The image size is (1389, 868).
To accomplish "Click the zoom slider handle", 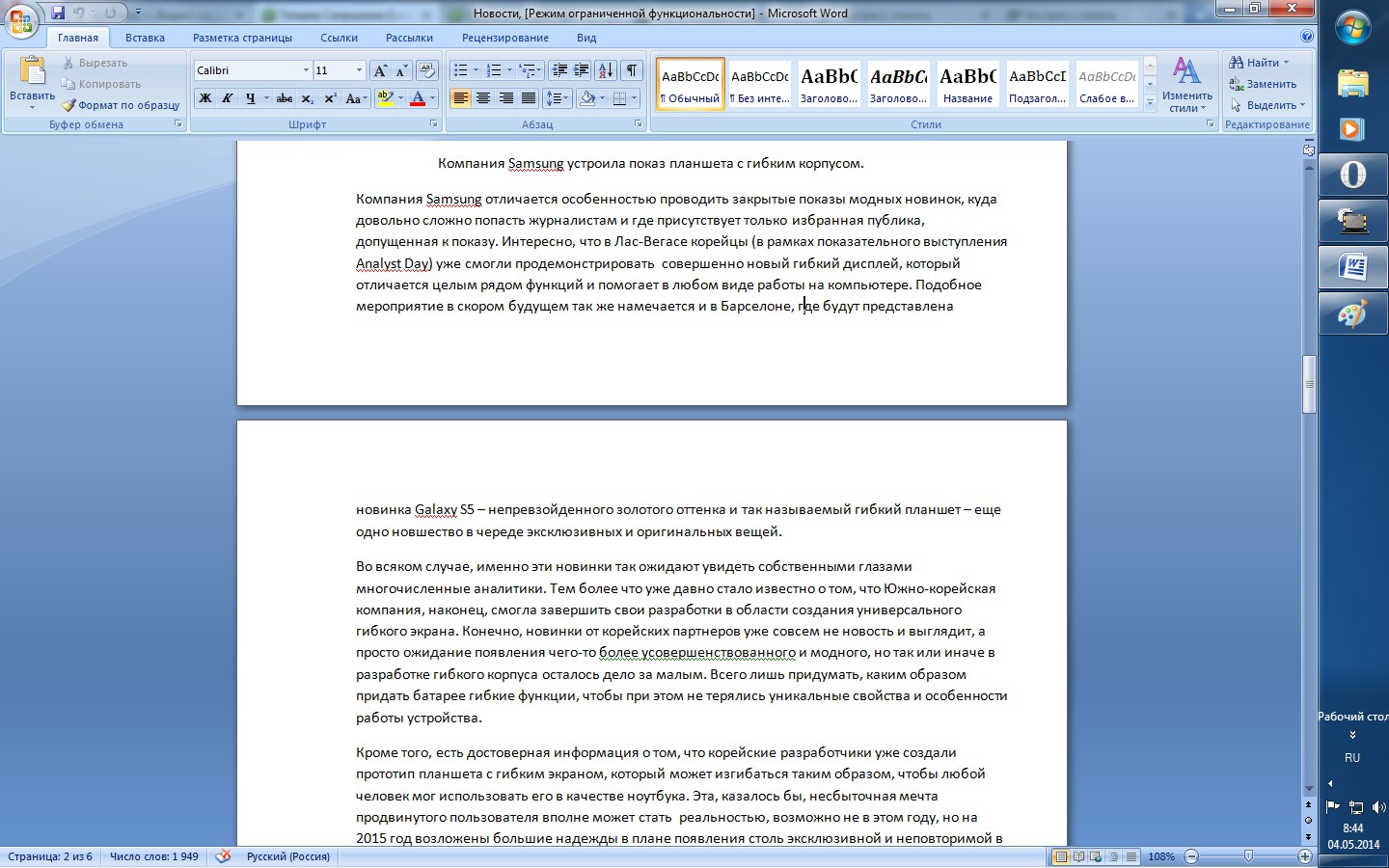I will click(x=1248, y=856).
